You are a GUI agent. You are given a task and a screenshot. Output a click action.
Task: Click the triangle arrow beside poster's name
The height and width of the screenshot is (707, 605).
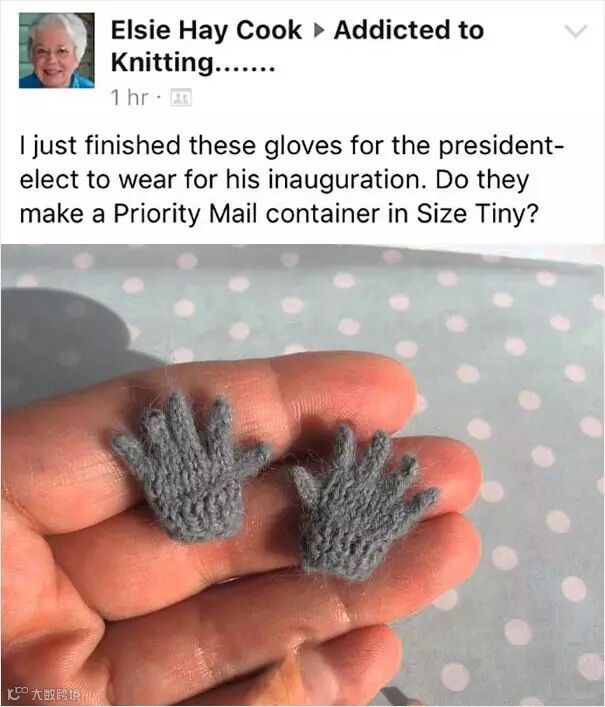point(318,31)
